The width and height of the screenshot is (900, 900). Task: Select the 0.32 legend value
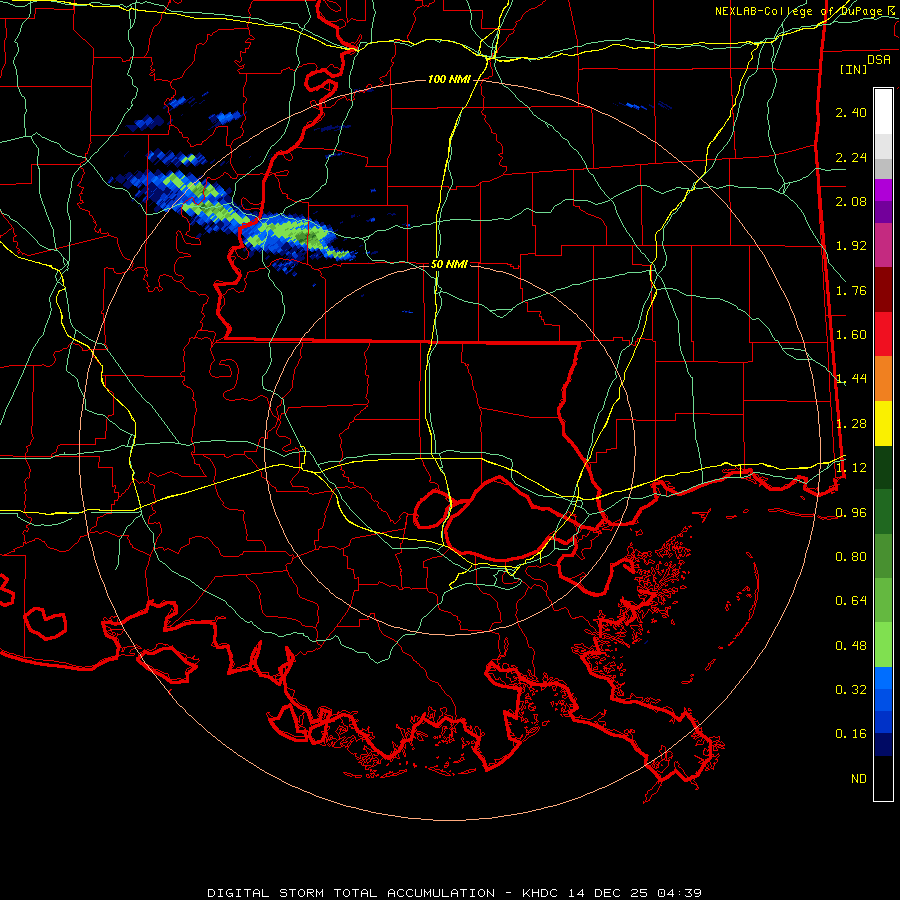tap(851, 690)
